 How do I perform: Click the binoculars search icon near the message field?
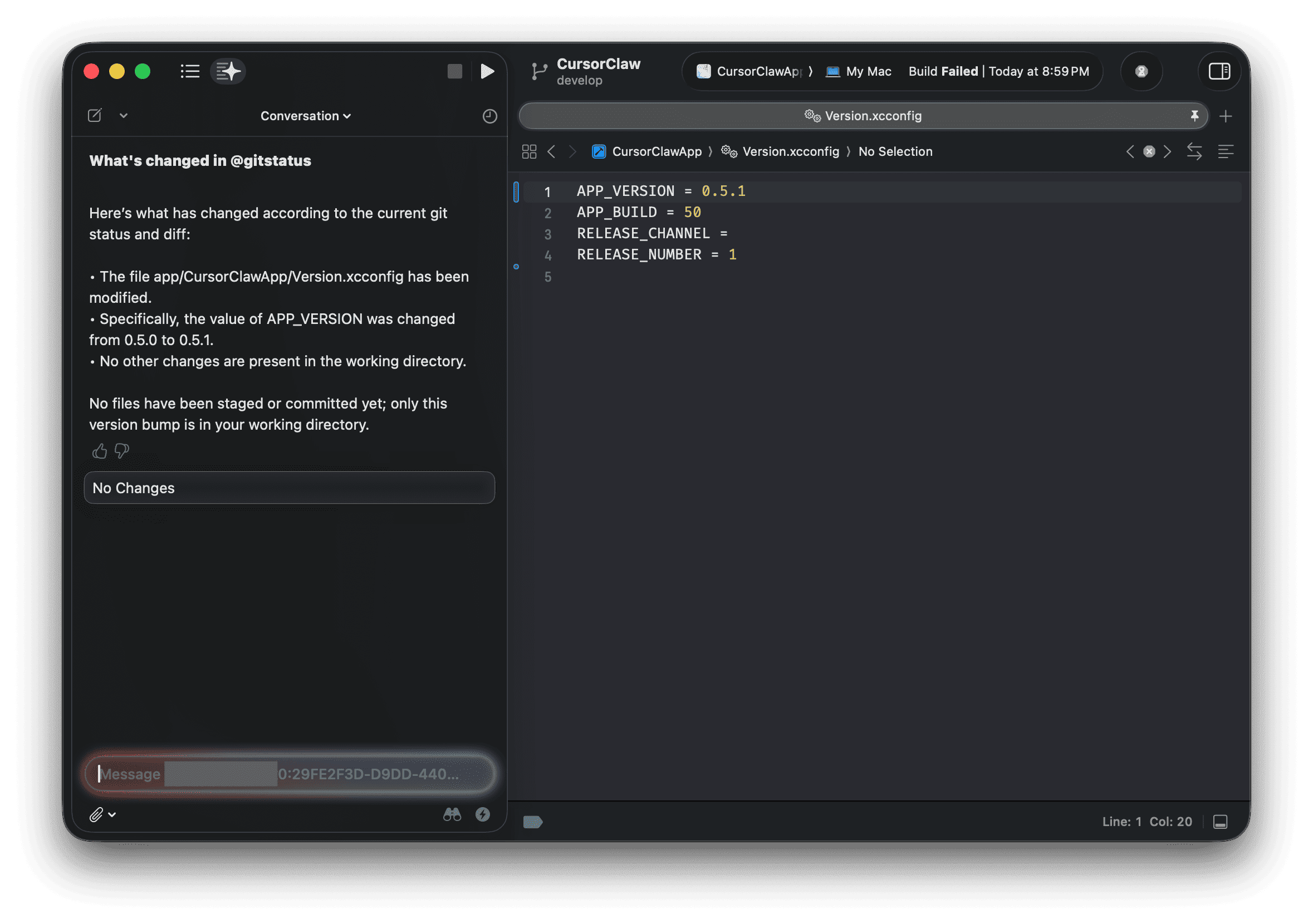click(452, 814)
